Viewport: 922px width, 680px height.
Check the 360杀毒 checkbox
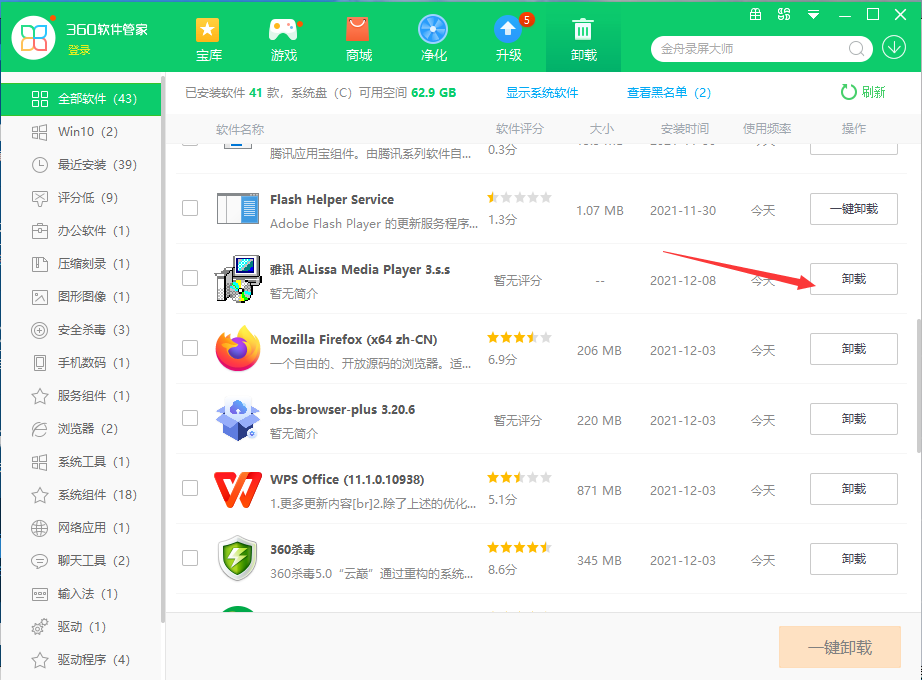190,558
